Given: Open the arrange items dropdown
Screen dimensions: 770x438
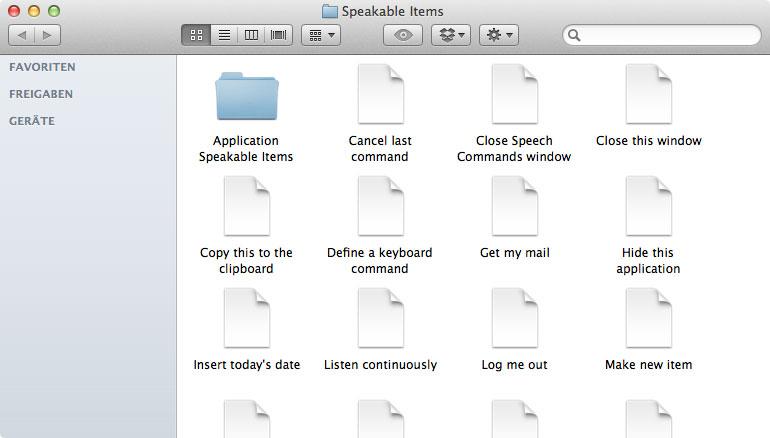Looking at the screenshot, I should tap(321, 35).
